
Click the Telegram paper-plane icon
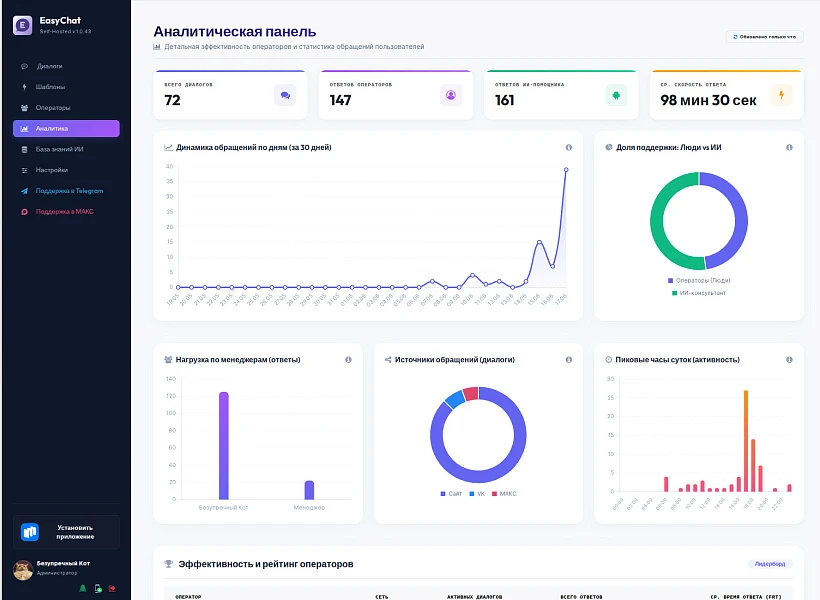24,191
